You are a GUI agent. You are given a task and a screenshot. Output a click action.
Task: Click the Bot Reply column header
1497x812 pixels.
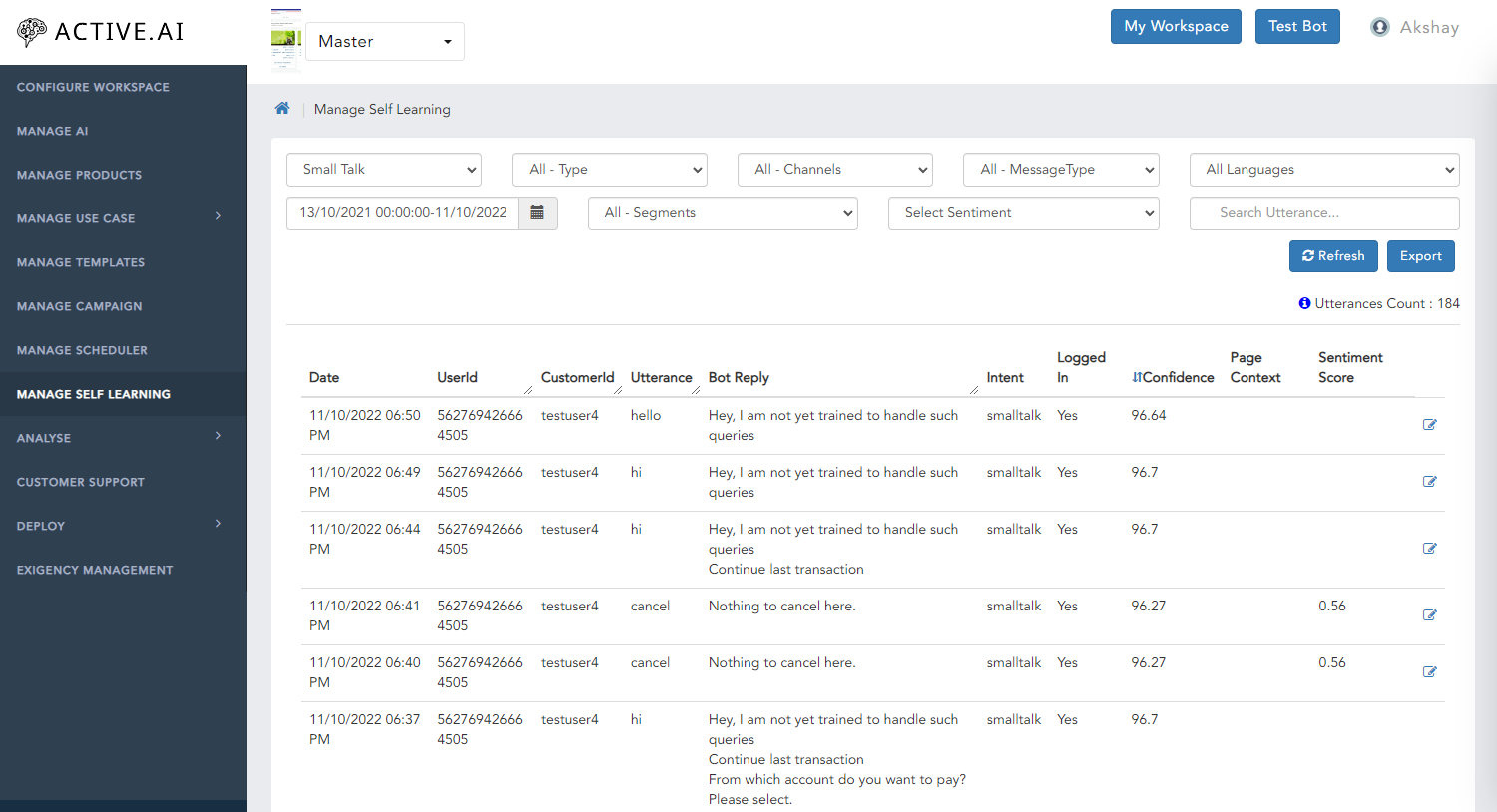pyautogui.click(x=739, y=377)
